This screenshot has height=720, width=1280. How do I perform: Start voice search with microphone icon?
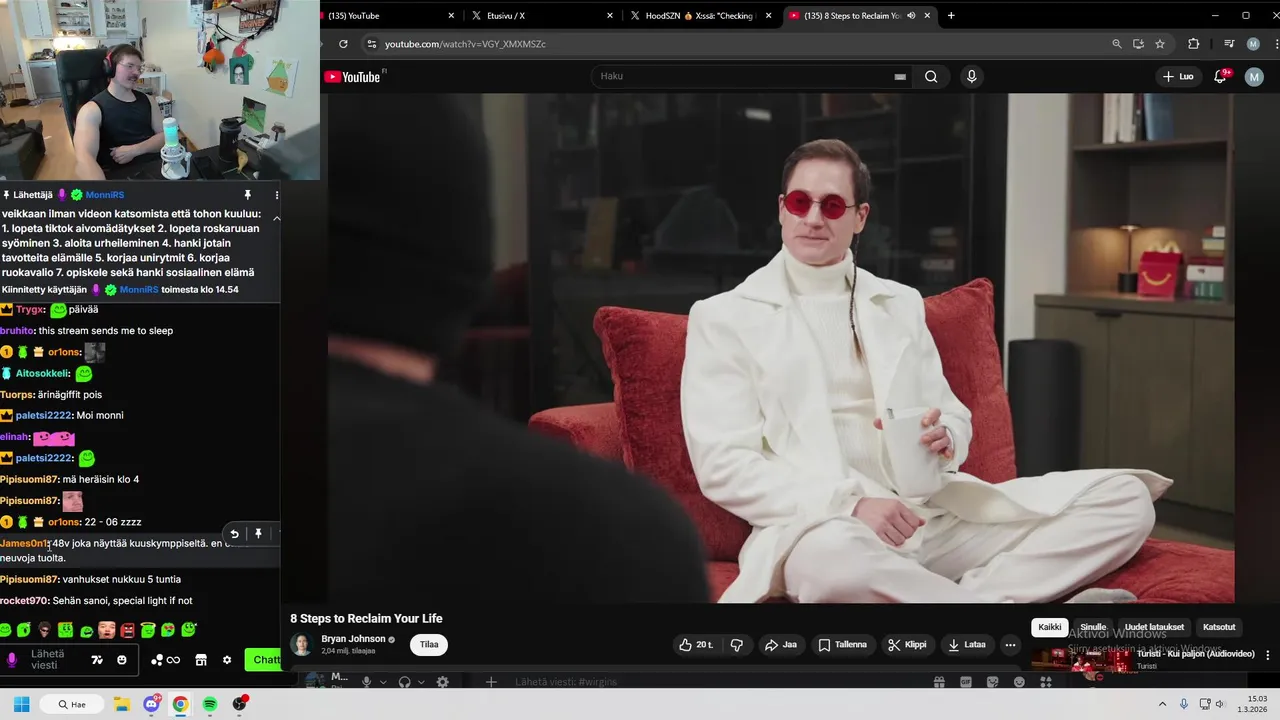coord(971,77)
